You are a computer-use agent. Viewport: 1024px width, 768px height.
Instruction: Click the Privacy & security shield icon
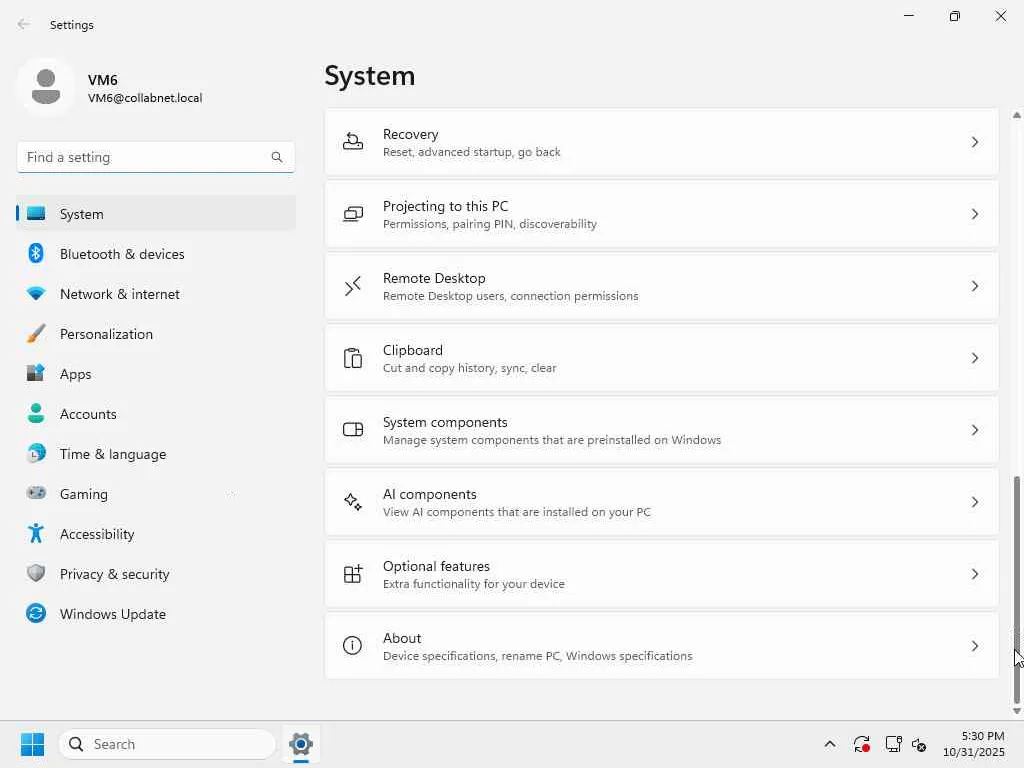[x=36, y=573]
